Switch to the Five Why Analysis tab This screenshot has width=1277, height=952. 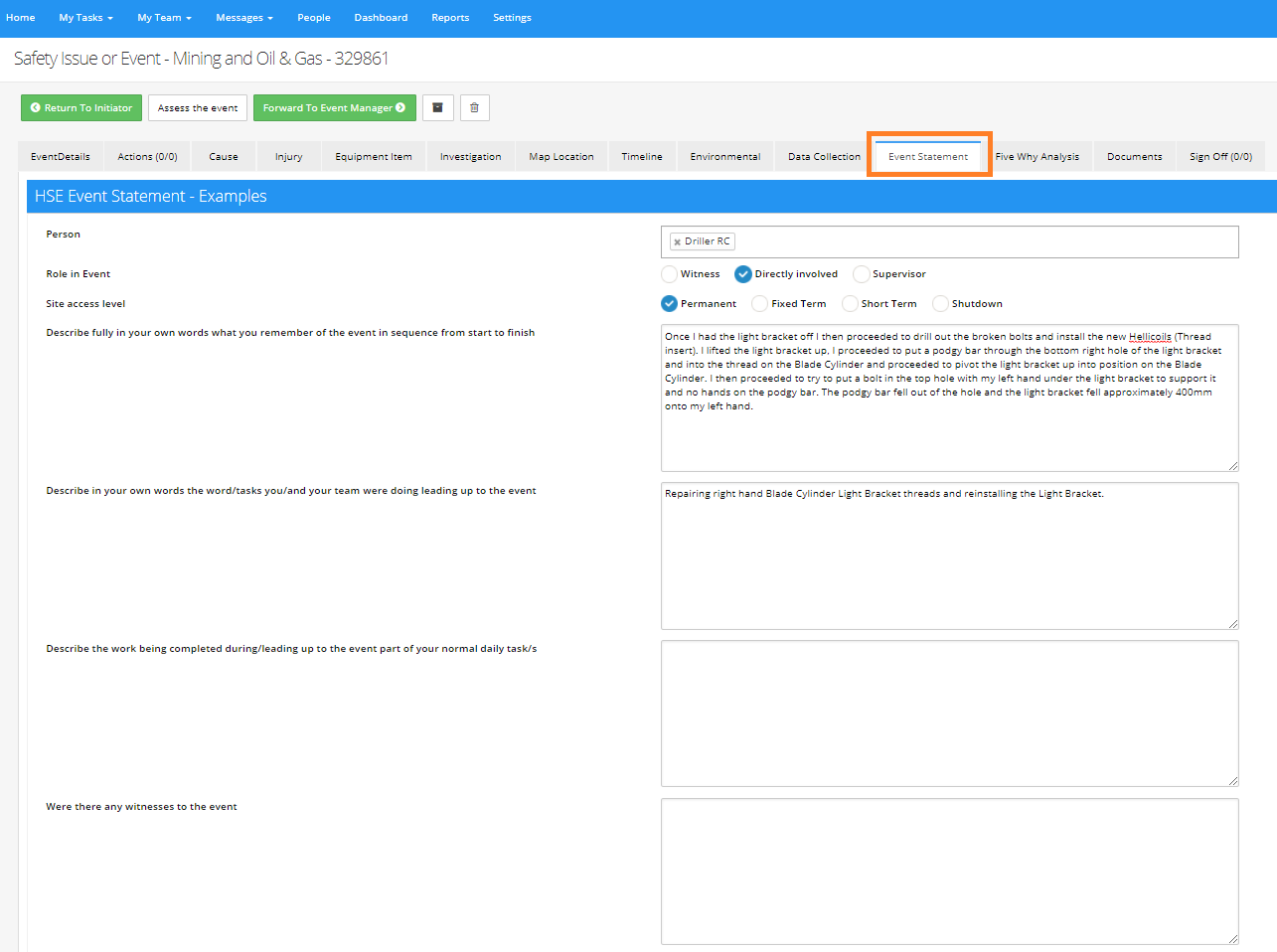[1038, 156]
